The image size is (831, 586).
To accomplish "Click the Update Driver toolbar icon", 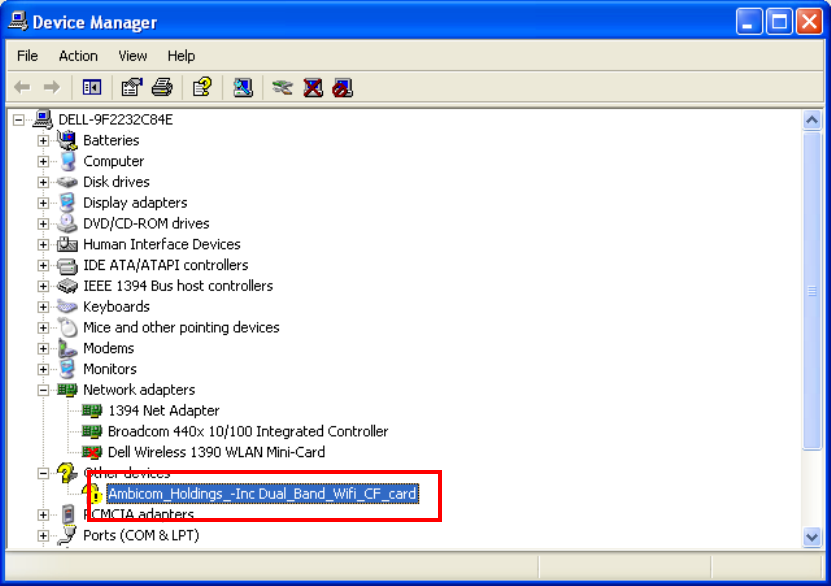I will coord(282,87).
